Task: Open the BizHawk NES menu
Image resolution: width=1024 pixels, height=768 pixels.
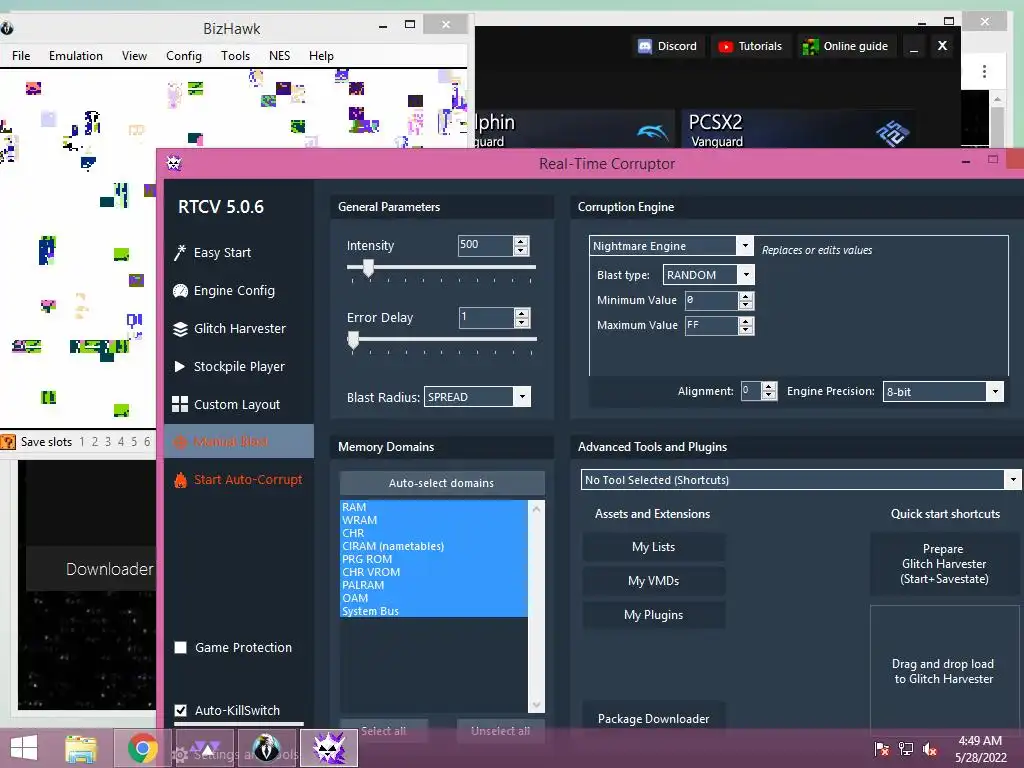Action: tap(280, 56)
